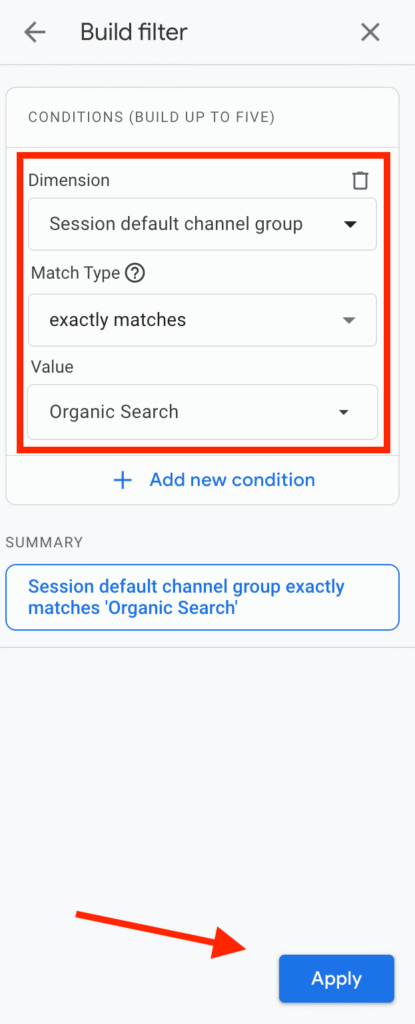Expand the Organic Search value dropdown arrow

pyautogui.click(x=343, y=413)
